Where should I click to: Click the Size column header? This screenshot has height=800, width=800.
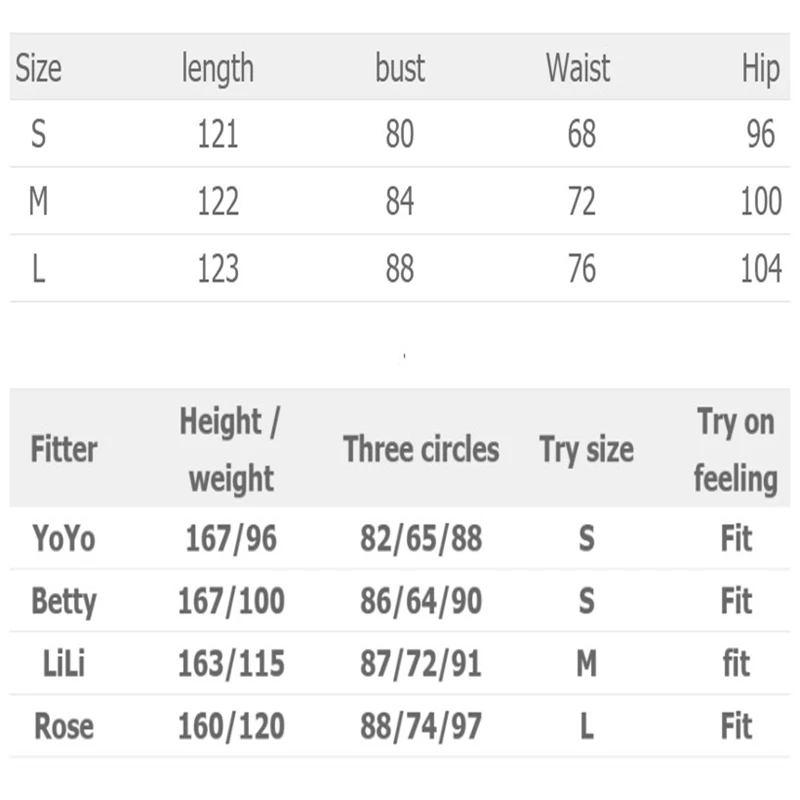[x=38, y=68]
